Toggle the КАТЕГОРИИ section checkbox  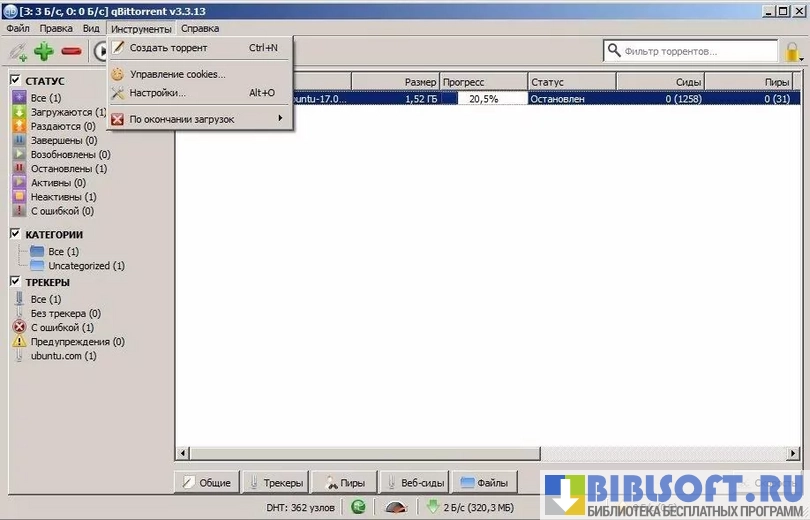coord(16,234)
